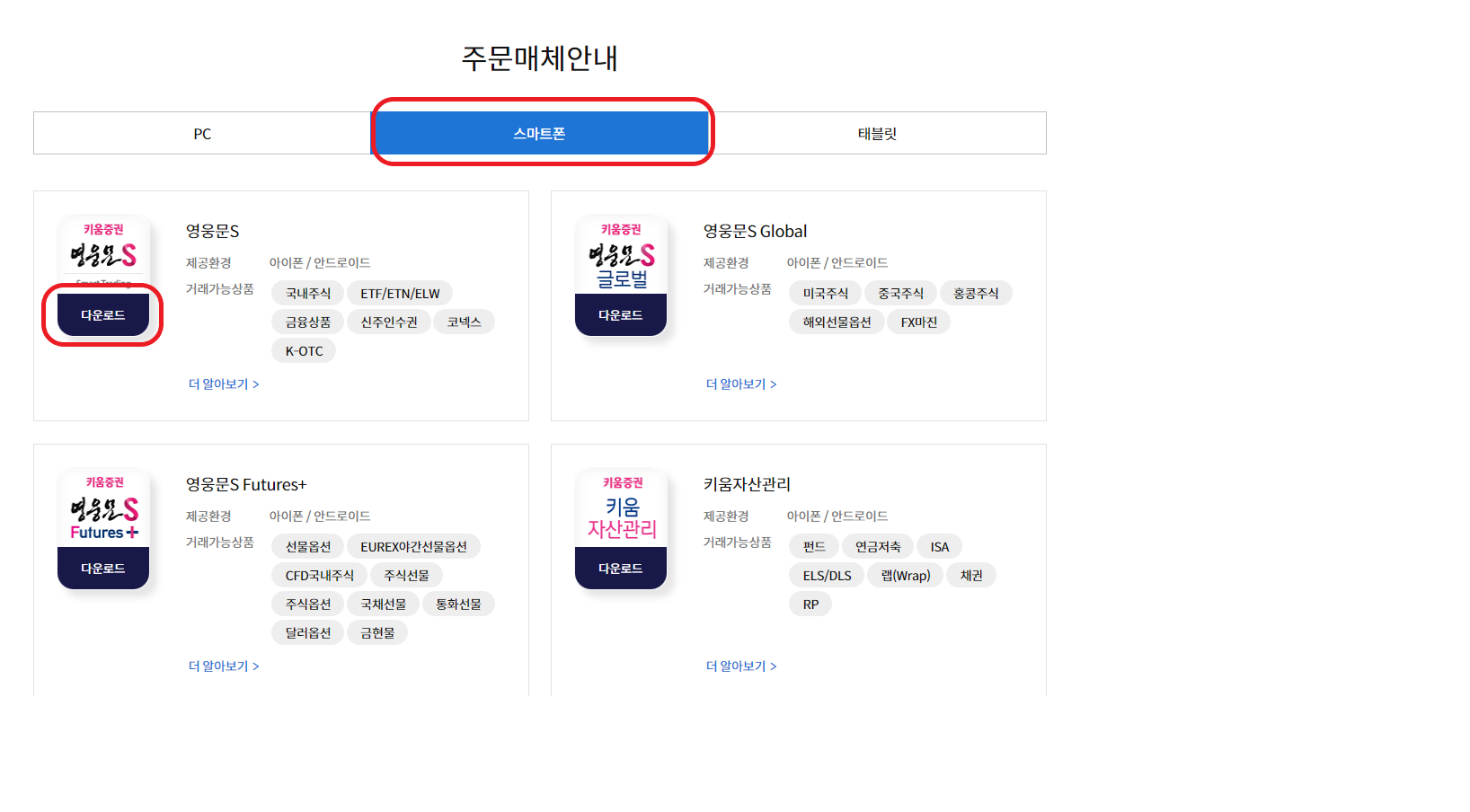Select the 스마트폰 tab
Screen dimensions: 1470x812
coord(540,133)
